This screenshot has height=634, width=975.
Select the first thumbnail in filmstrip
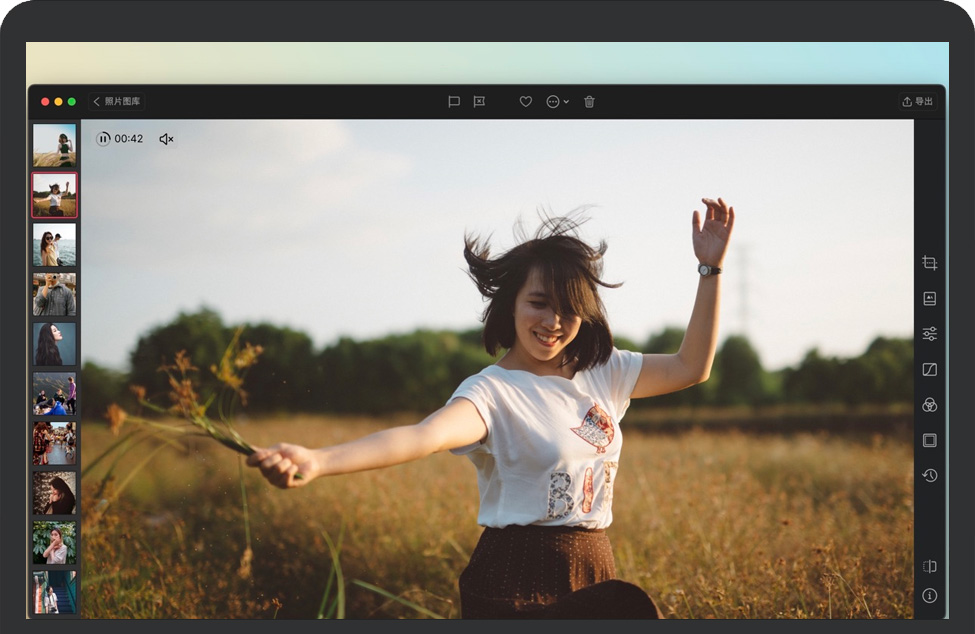tap(54, 145)
